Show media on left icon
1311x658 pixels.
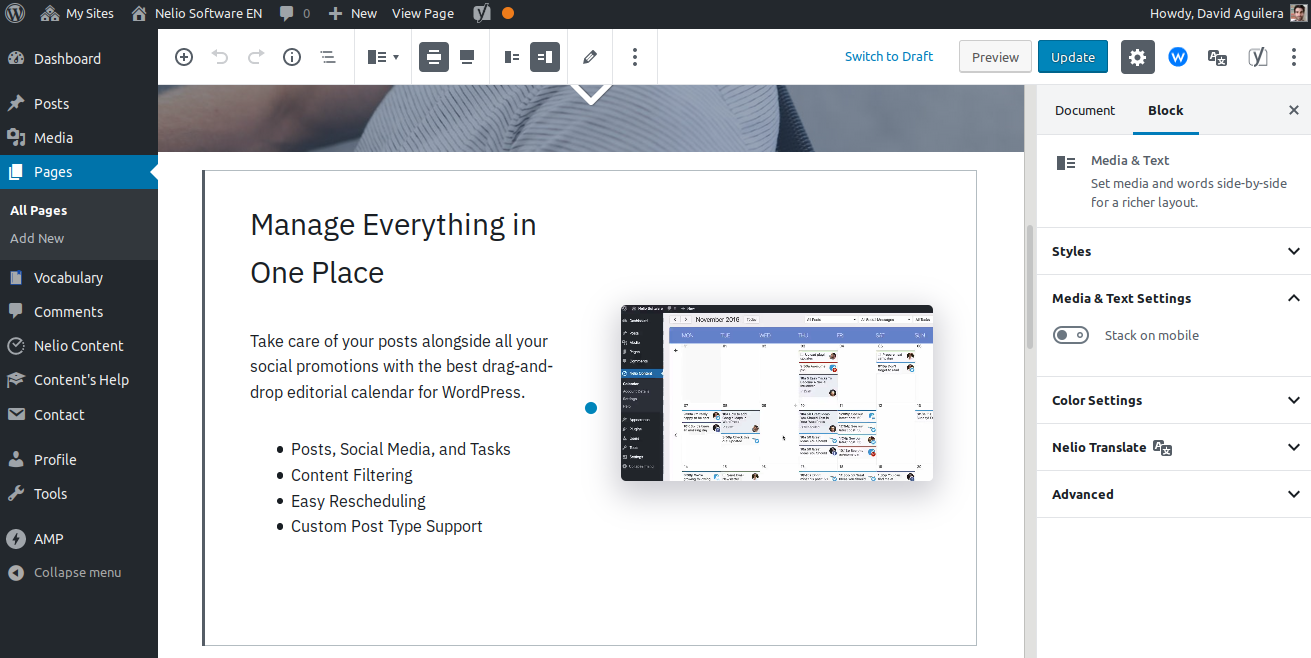[x=512, y=57]
